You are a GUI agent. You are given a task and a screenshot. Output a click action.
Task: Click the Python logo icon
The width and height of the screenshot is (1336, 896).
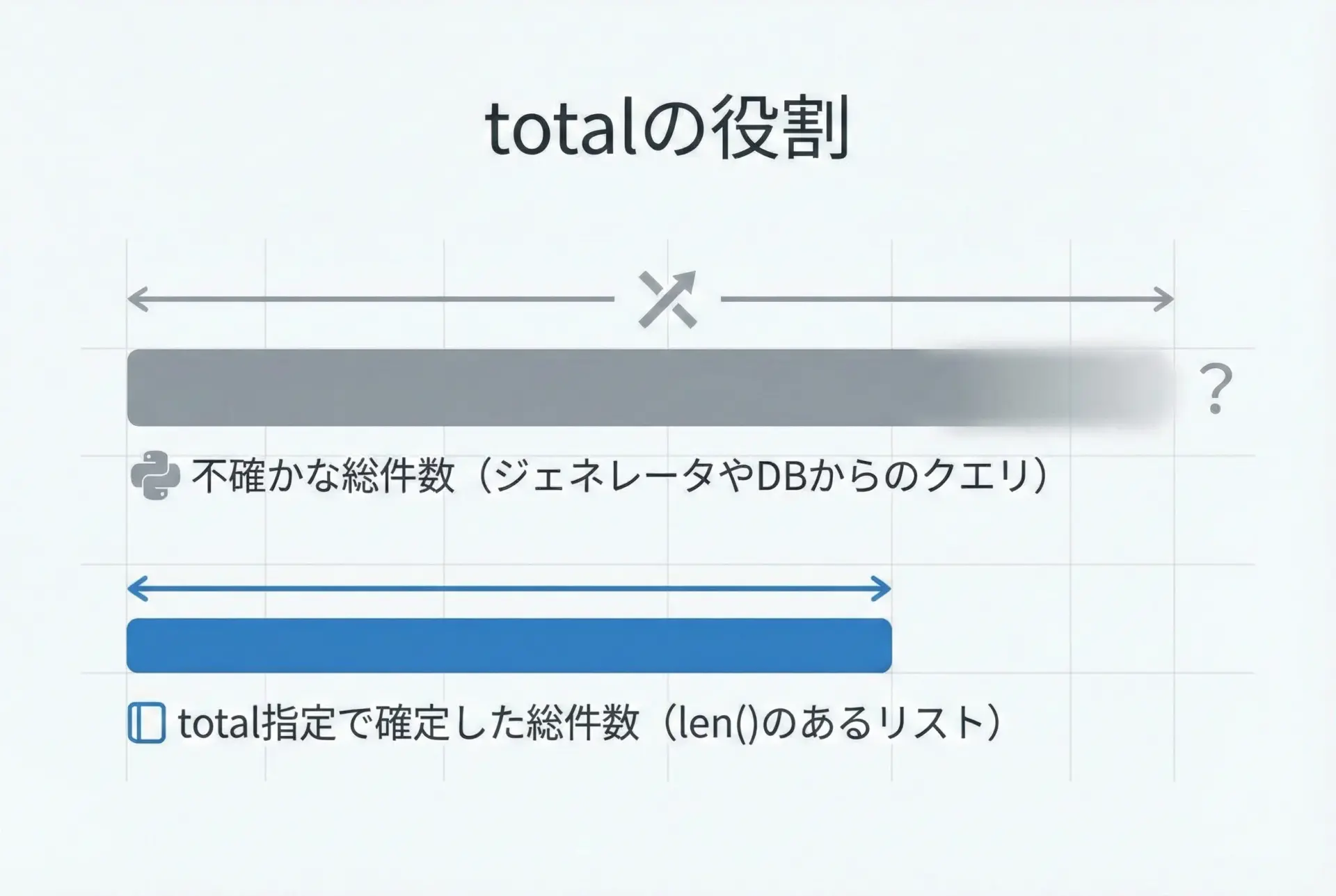point(155,476)
